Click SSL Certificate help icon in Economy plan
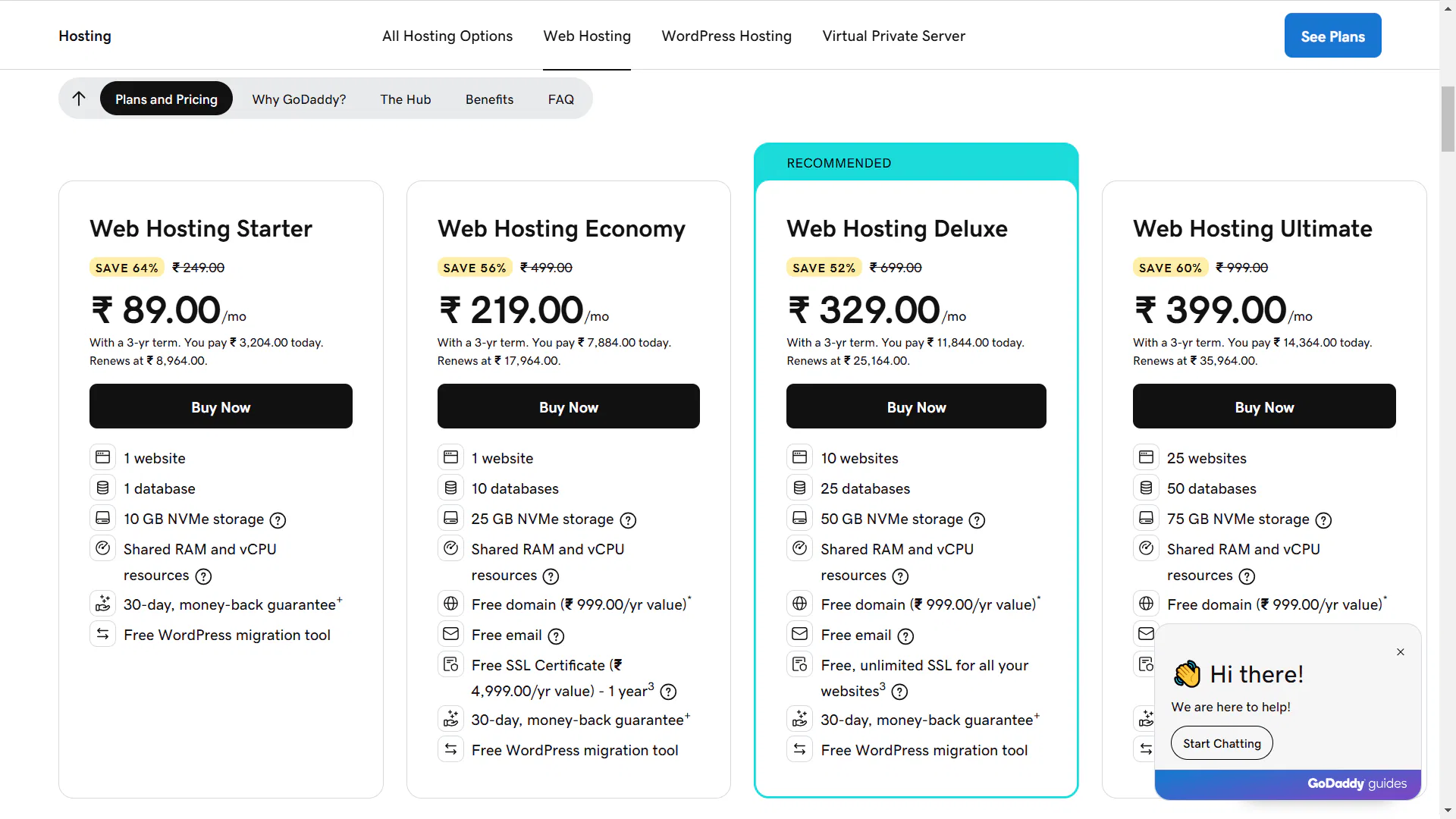 coord(668,692)
